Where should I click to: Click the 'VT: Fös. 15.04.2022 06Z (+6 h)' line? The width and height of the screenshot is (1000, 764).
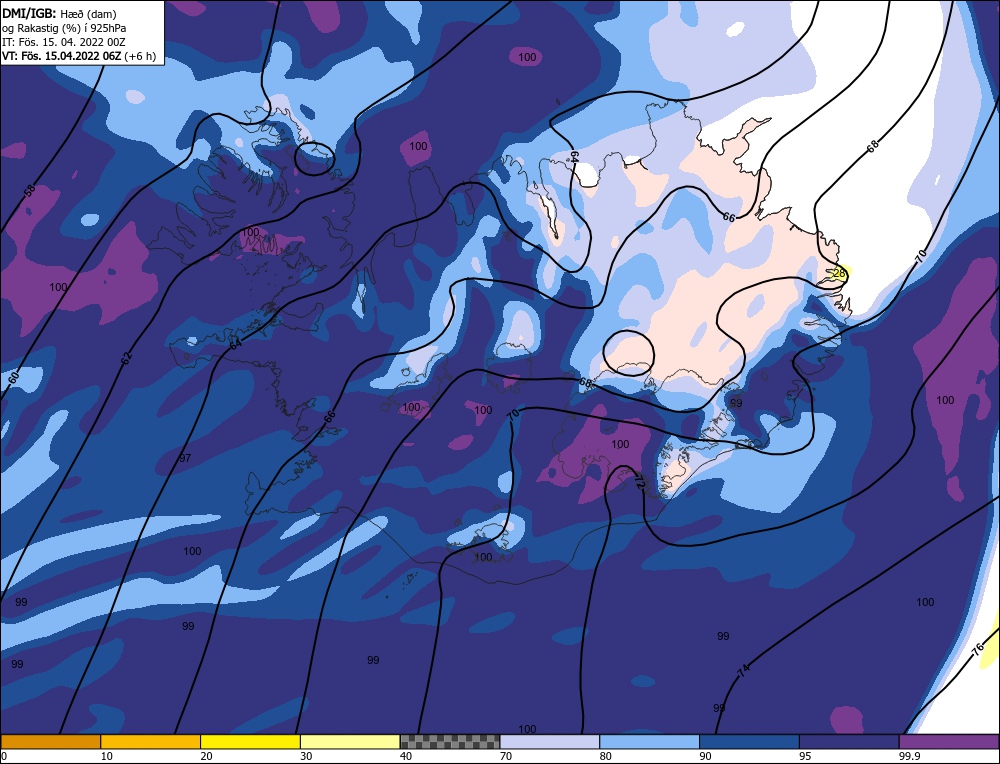[79, 56]
